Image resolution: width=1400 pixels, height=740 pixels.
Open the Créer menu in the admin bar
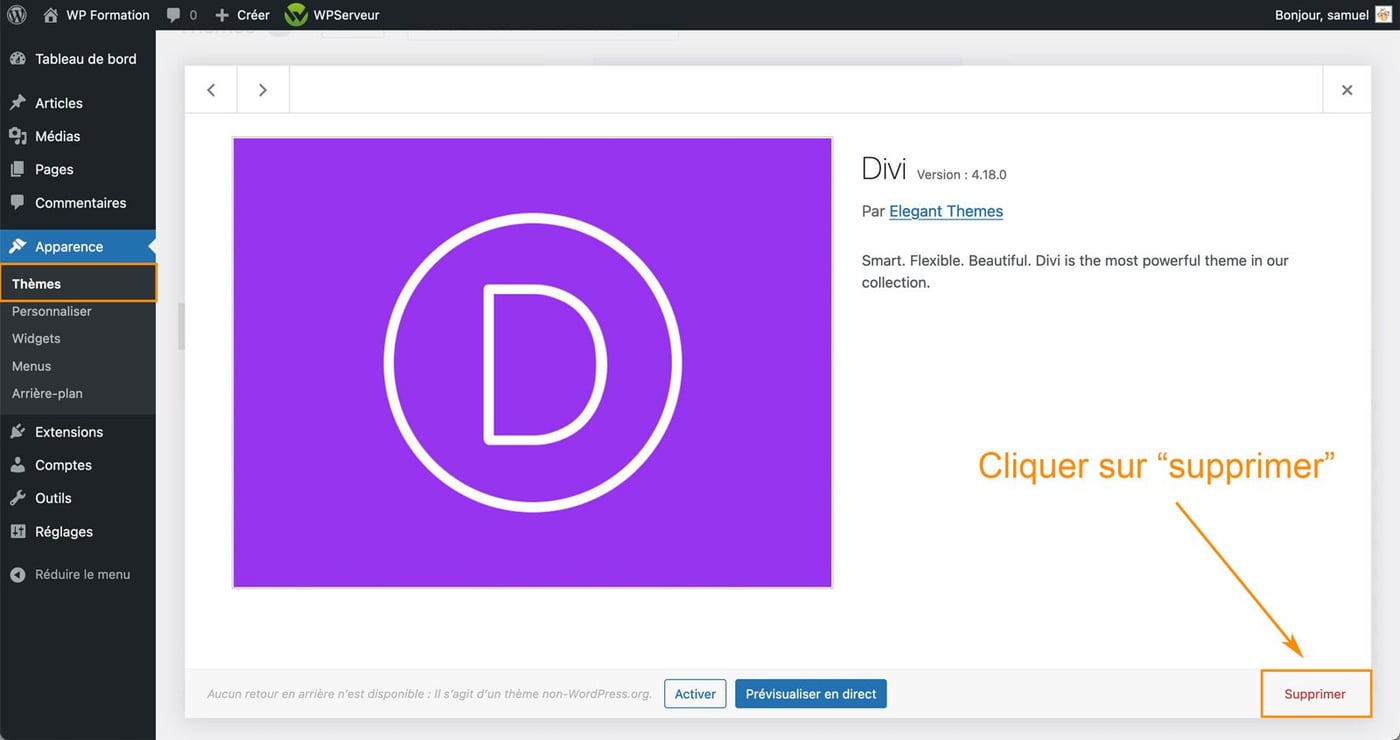pos(242,15)
